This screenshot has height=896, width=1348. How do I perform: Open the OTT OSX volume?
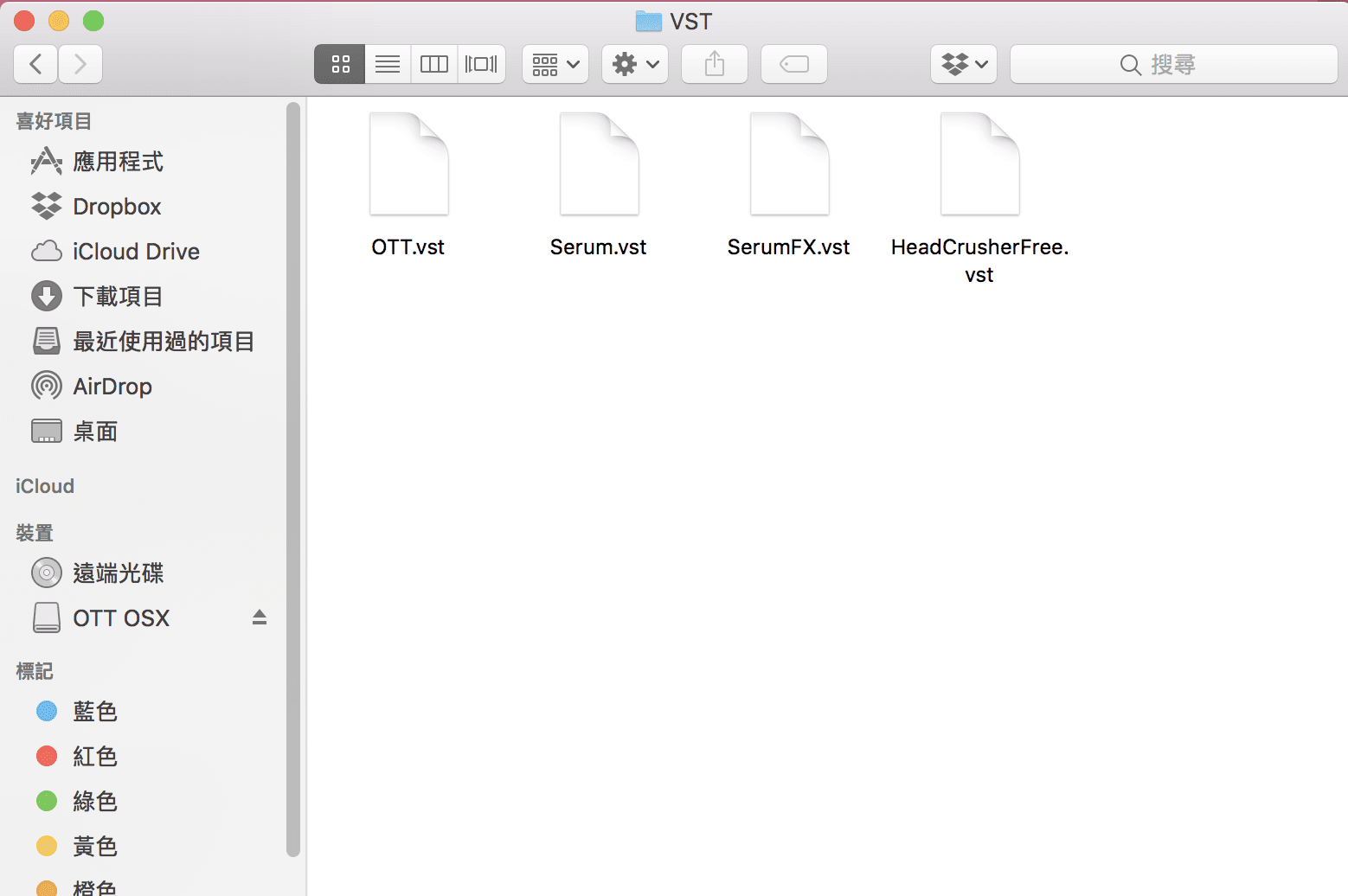pos(121,618)
